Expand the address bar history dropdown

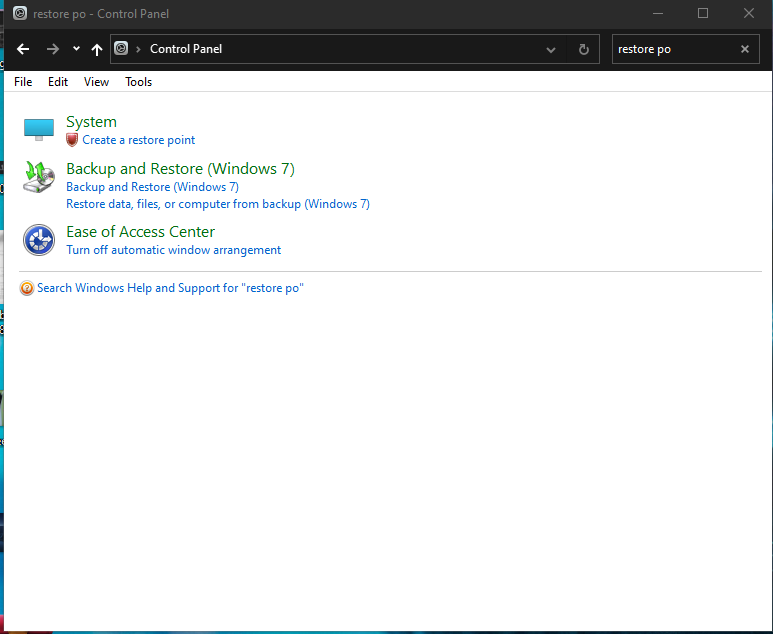click(551, 49)
